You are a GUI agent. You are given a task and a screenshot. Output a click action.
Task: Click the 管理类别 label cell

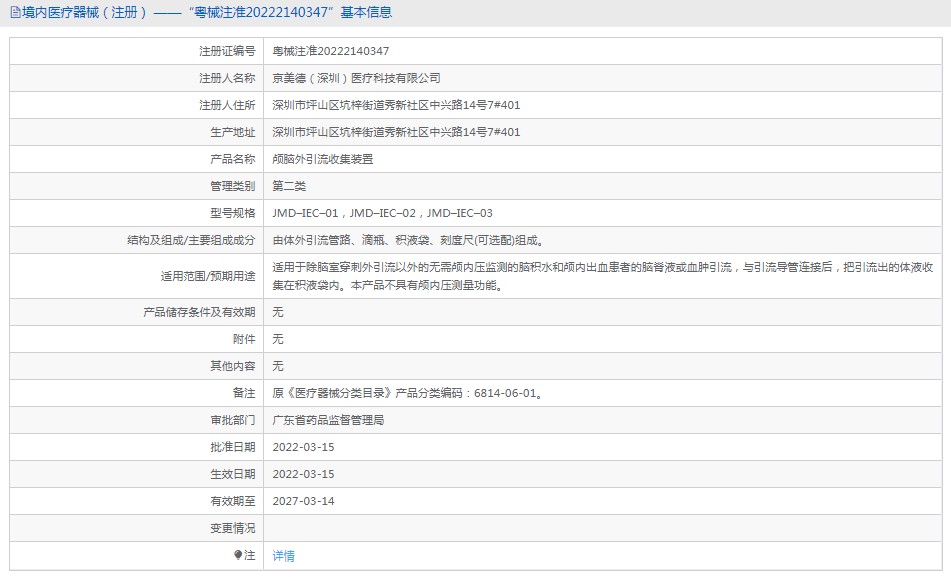(136, 186)
